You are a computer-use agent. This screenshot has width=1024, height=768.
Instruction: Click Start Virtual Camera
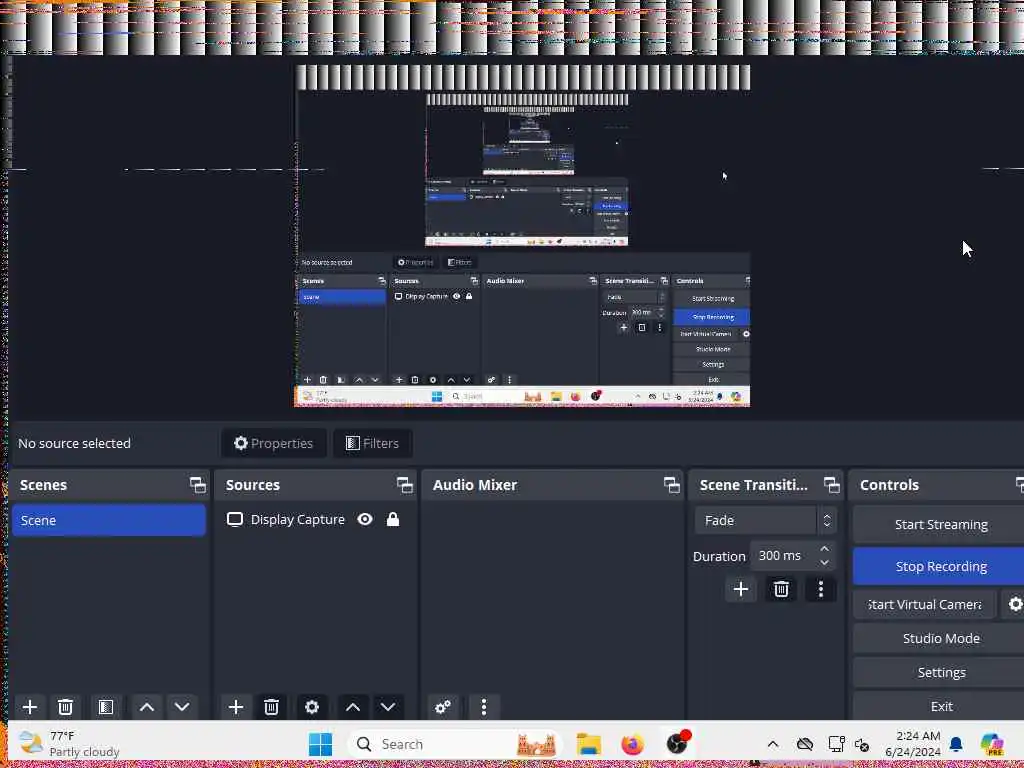coord(925,604)
